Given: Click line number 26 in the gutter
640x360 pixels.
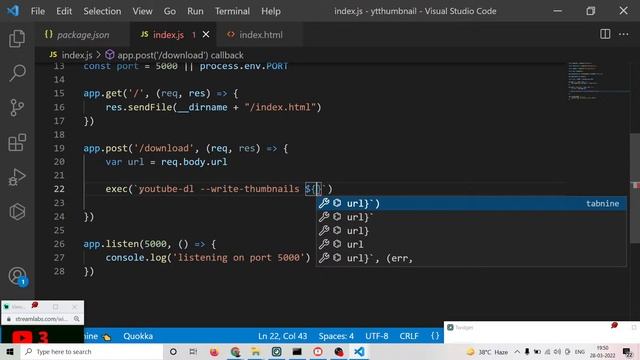Looking at the screenshot, I should click(x=59, y=244).
